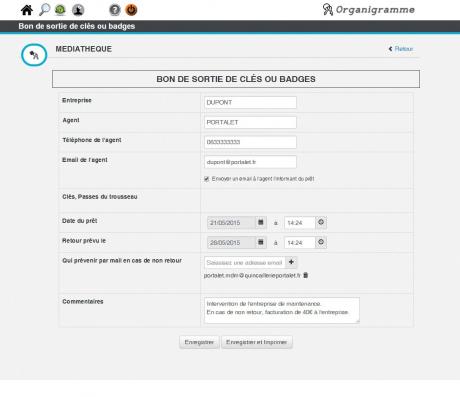Click the Enregistrer button
This screenshot has width=460, height=397.
point(199,342)
